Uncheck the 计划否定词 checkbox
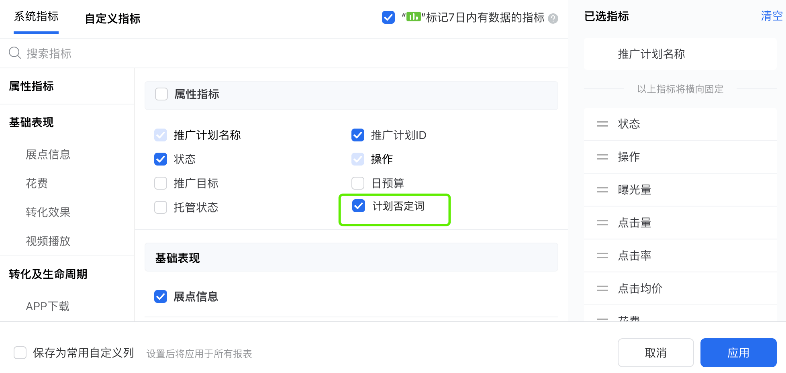 [358, 206]
